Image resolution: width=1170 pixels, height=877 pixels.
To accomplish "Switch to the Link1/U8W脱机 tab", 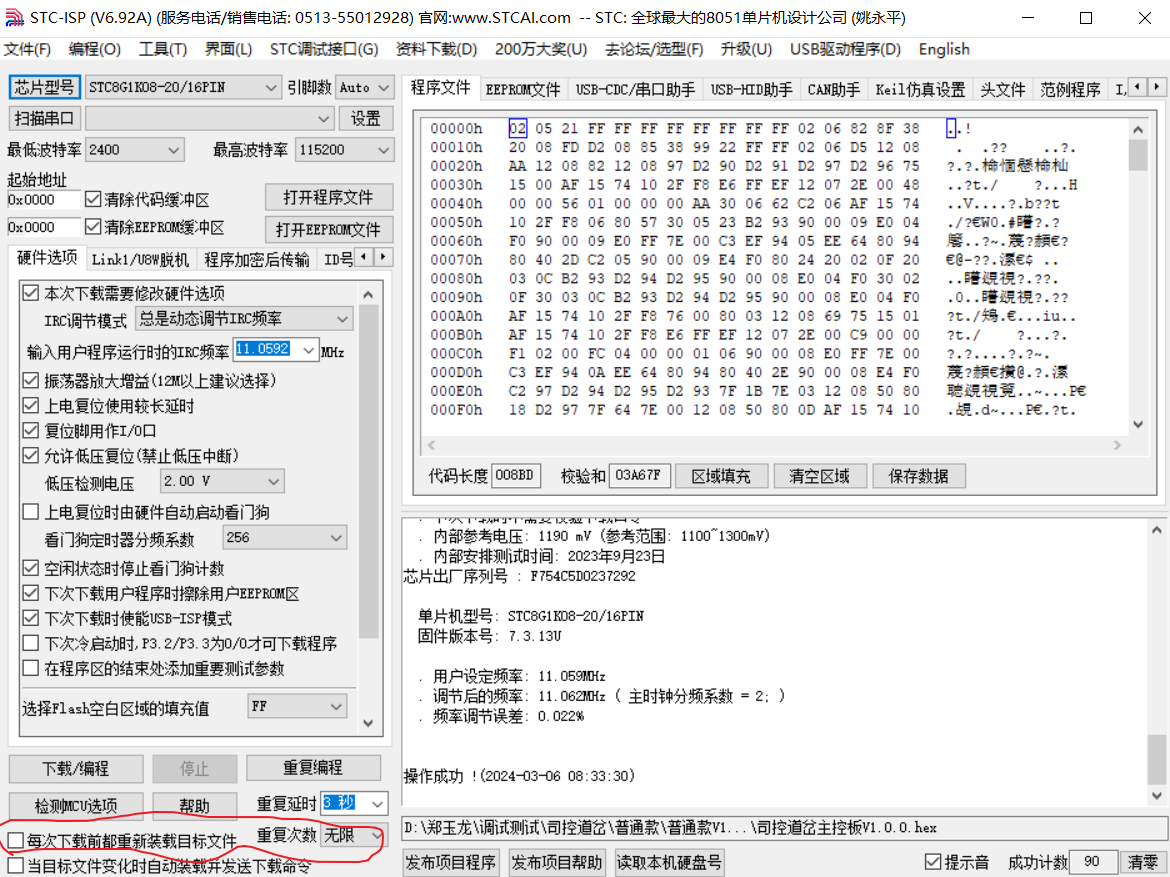I will pyautogui.click(x=140, y=259).
